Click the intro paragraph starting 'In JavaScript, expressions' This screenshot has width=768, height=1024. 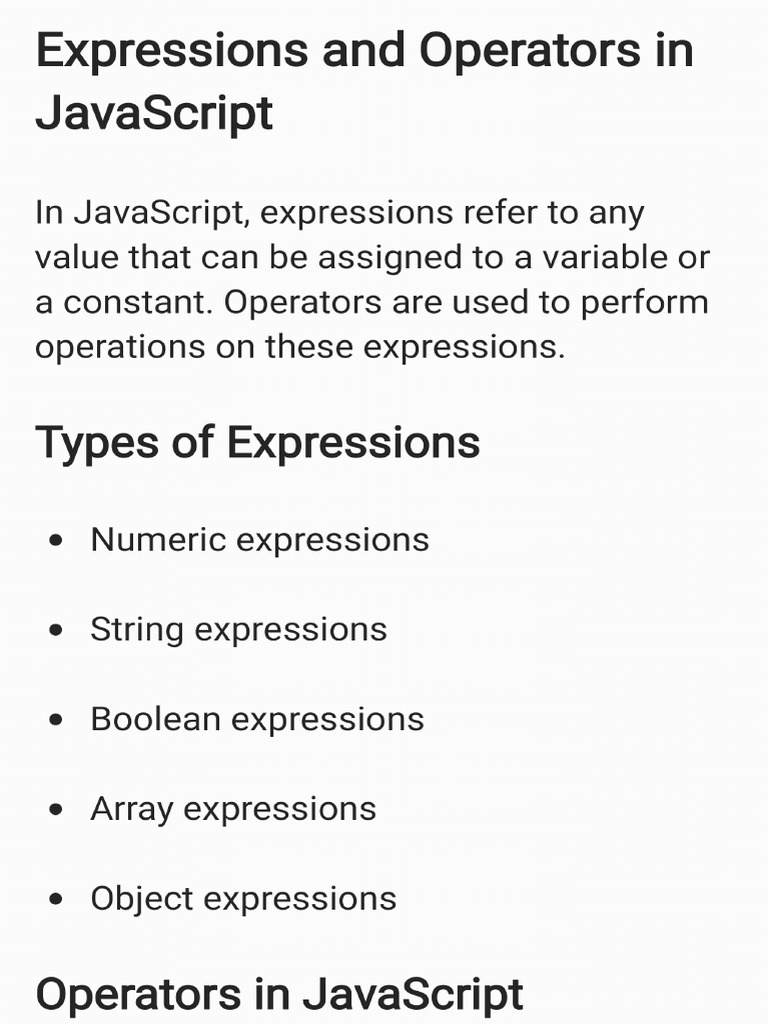click(372, 280)
